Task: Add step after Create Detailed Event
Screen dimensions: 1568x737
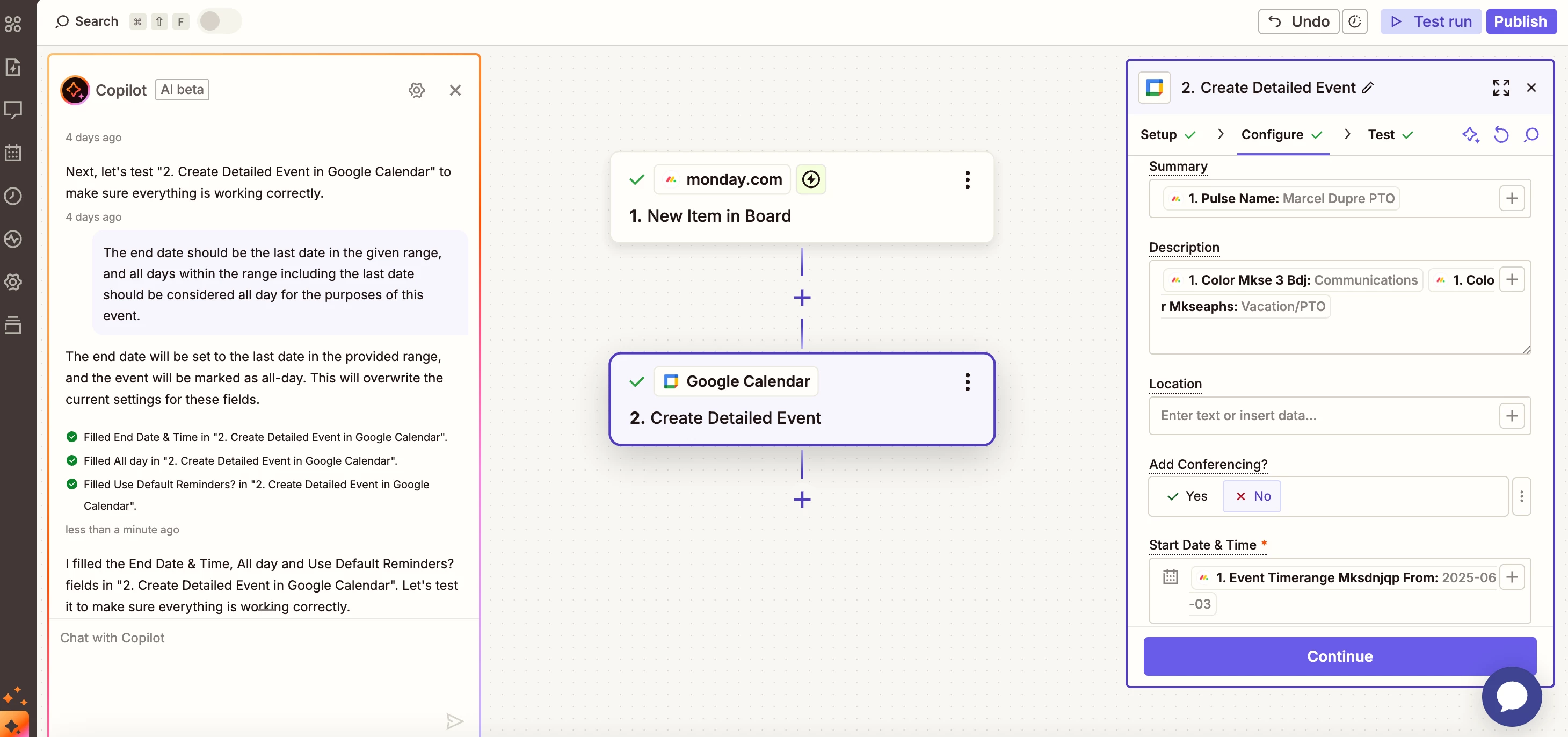Action: [802, 500]
